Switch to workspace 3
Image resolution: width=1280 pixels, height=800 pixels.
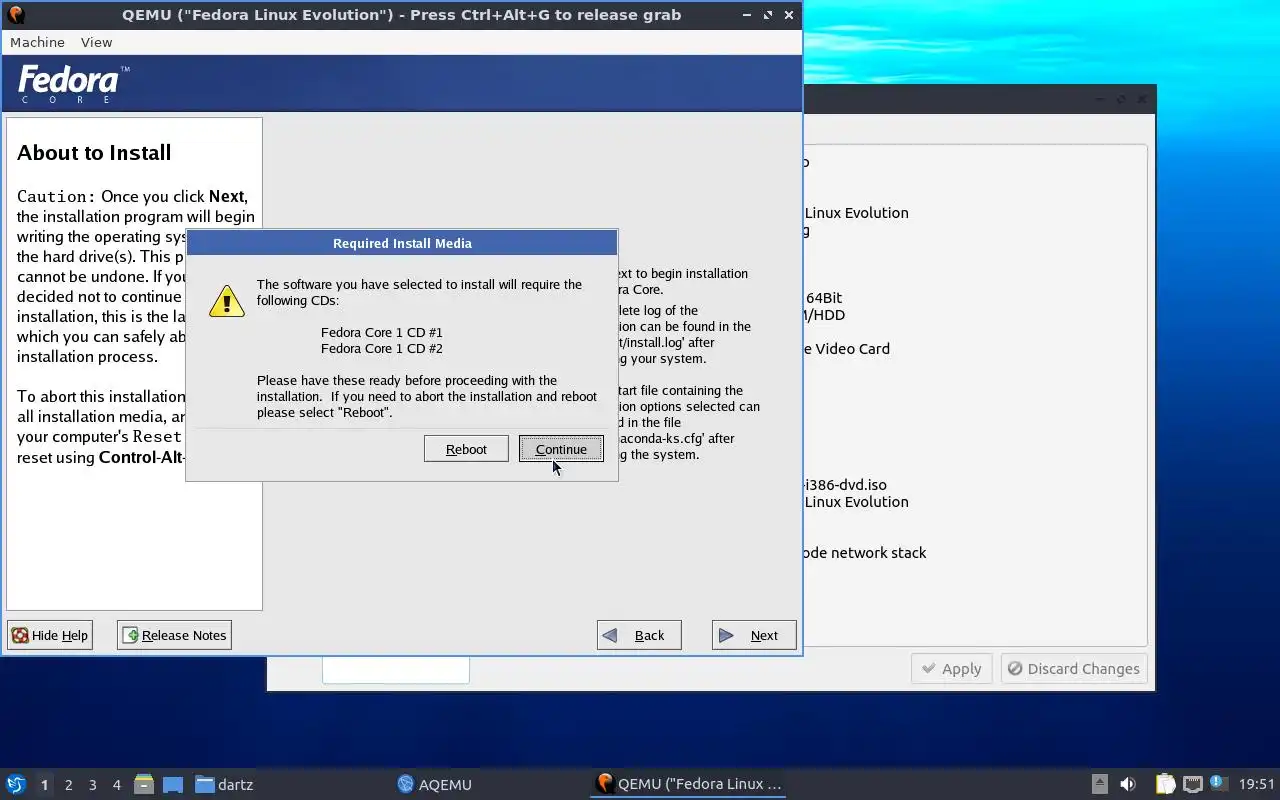(92, 785)
